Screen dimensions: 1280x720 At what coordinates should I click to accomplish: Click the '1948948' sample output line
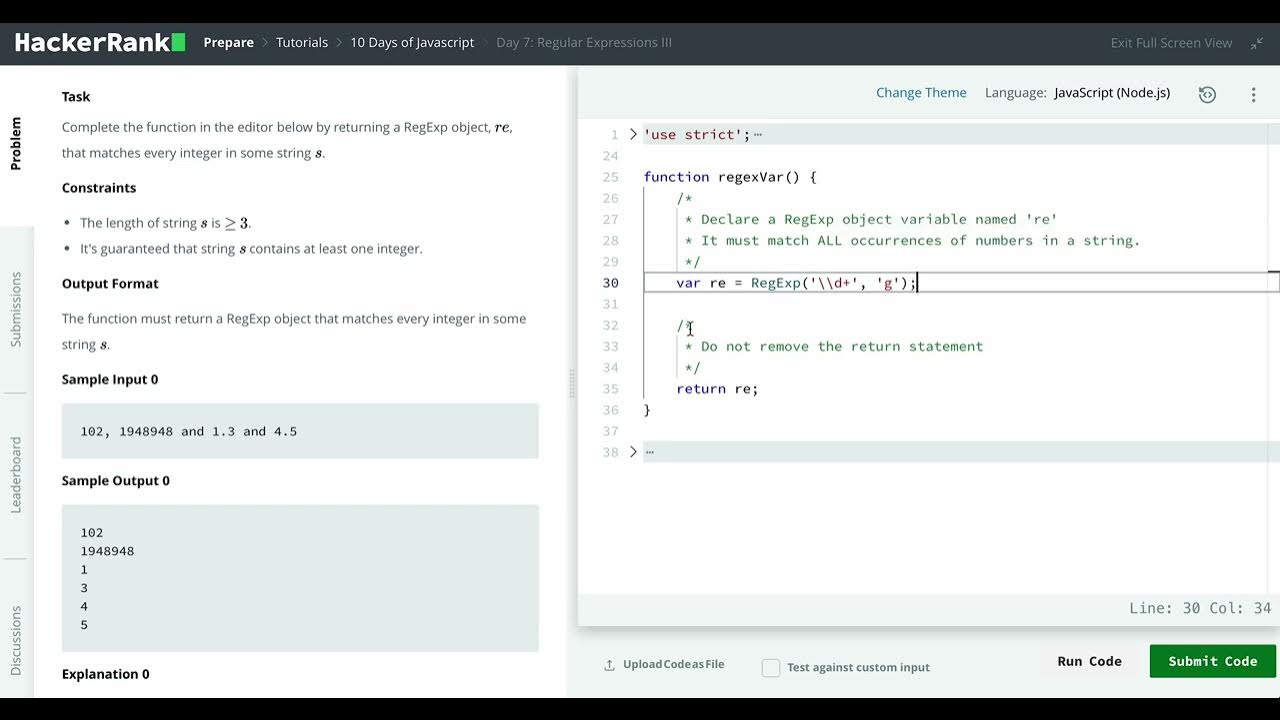click(x=107, y=551)
